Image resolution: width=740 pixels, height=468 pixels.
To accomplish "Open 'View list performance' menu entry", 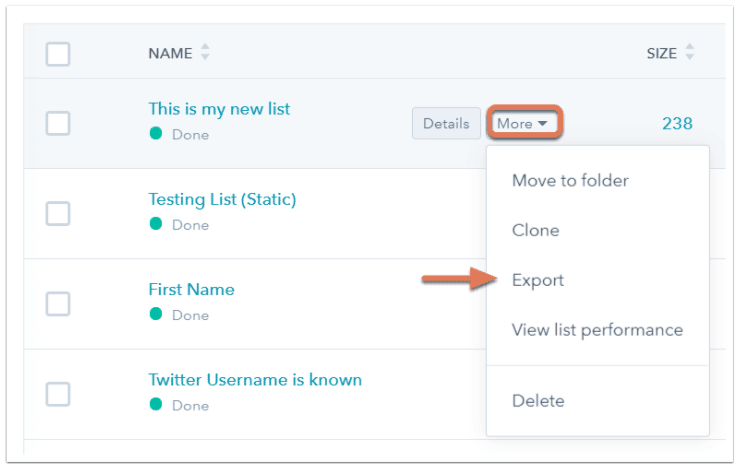I will 597,330.
